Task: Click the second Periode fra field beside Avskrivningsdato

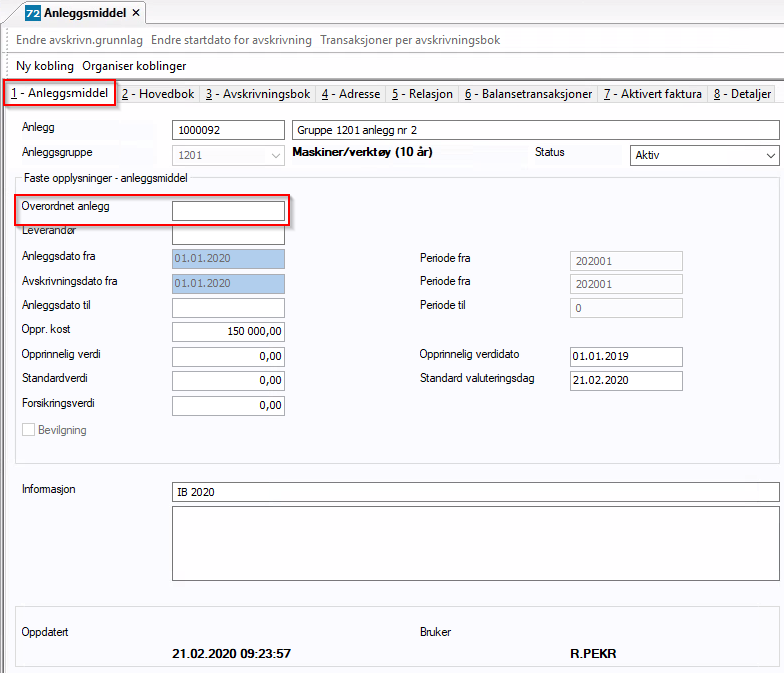Action: click(626, 284)
